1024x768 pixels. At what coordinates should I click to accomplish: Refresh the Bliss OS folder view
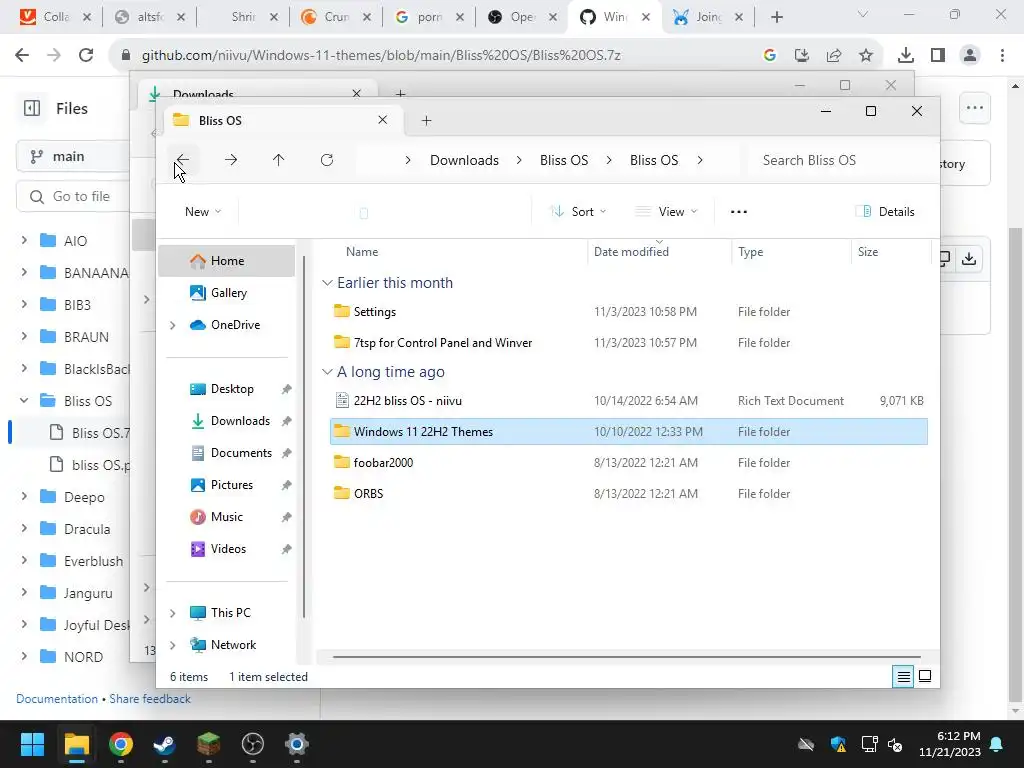[x=327, y=160]
